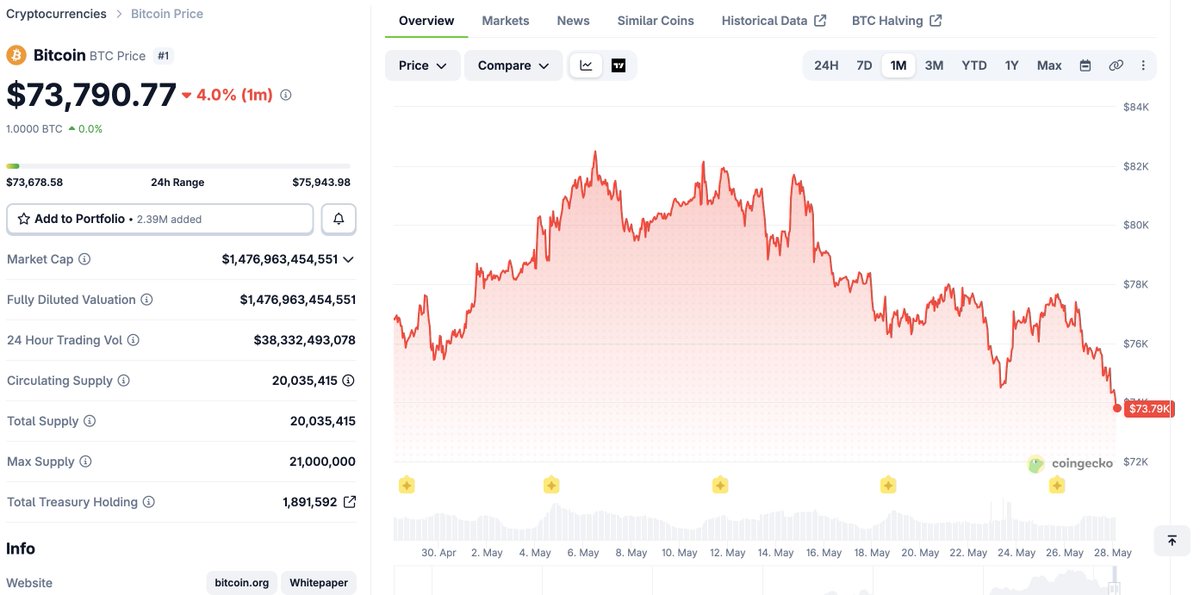
Task: Click the #1 rank badge
Action: pyautogui.click(x=164, y=56)
